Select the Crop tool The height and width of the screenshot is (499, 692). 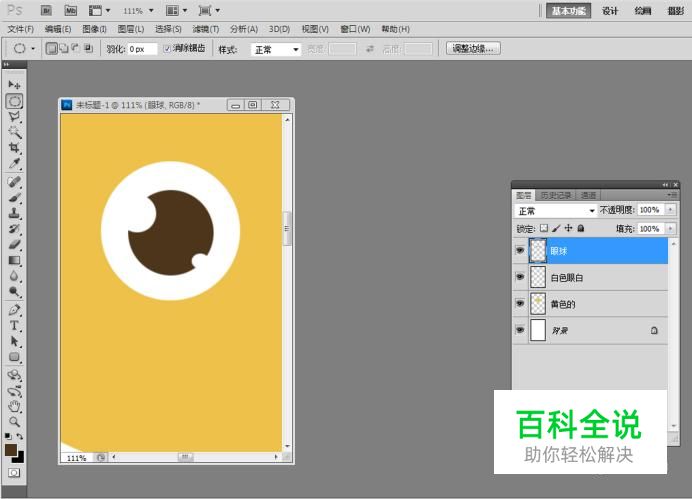coord(14,148)
